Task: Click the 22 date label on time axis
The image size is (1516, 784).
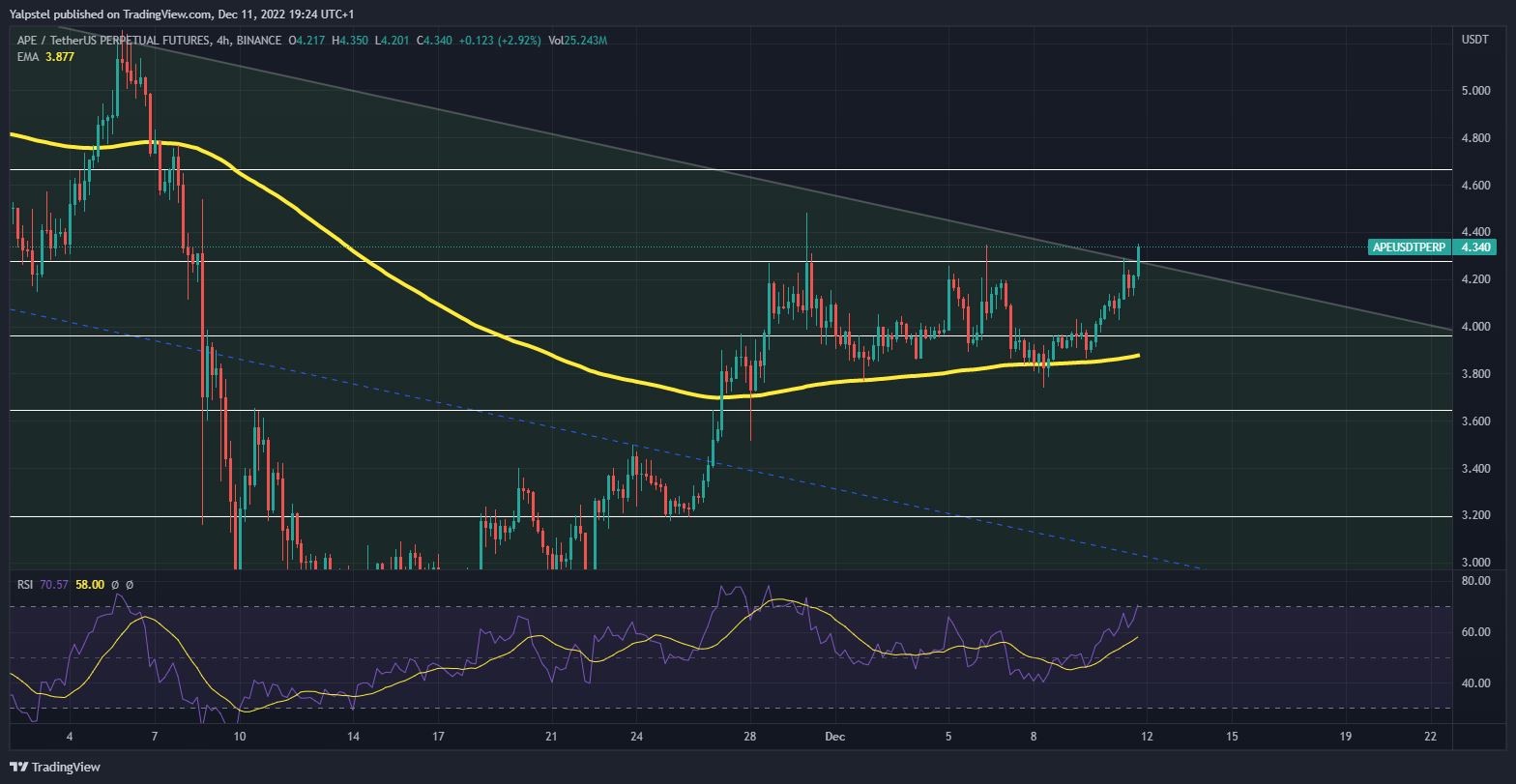Action: click(x=1430, y=737)
